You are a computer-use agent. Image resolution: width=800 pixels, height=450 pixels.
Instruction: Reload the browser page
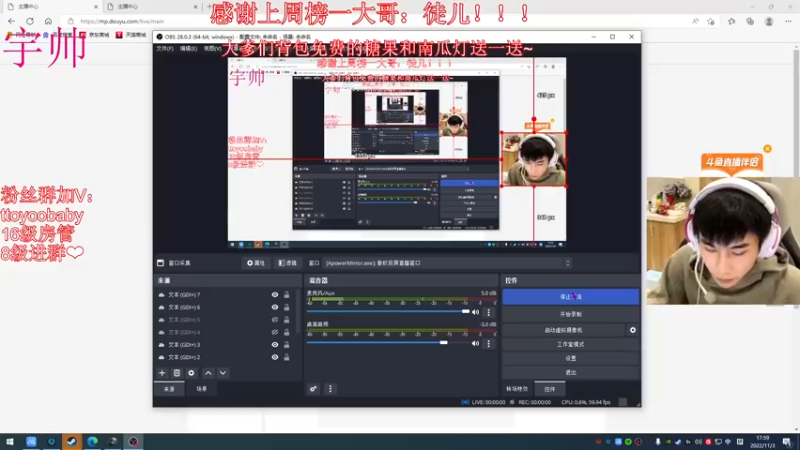(x=30, y=21)
